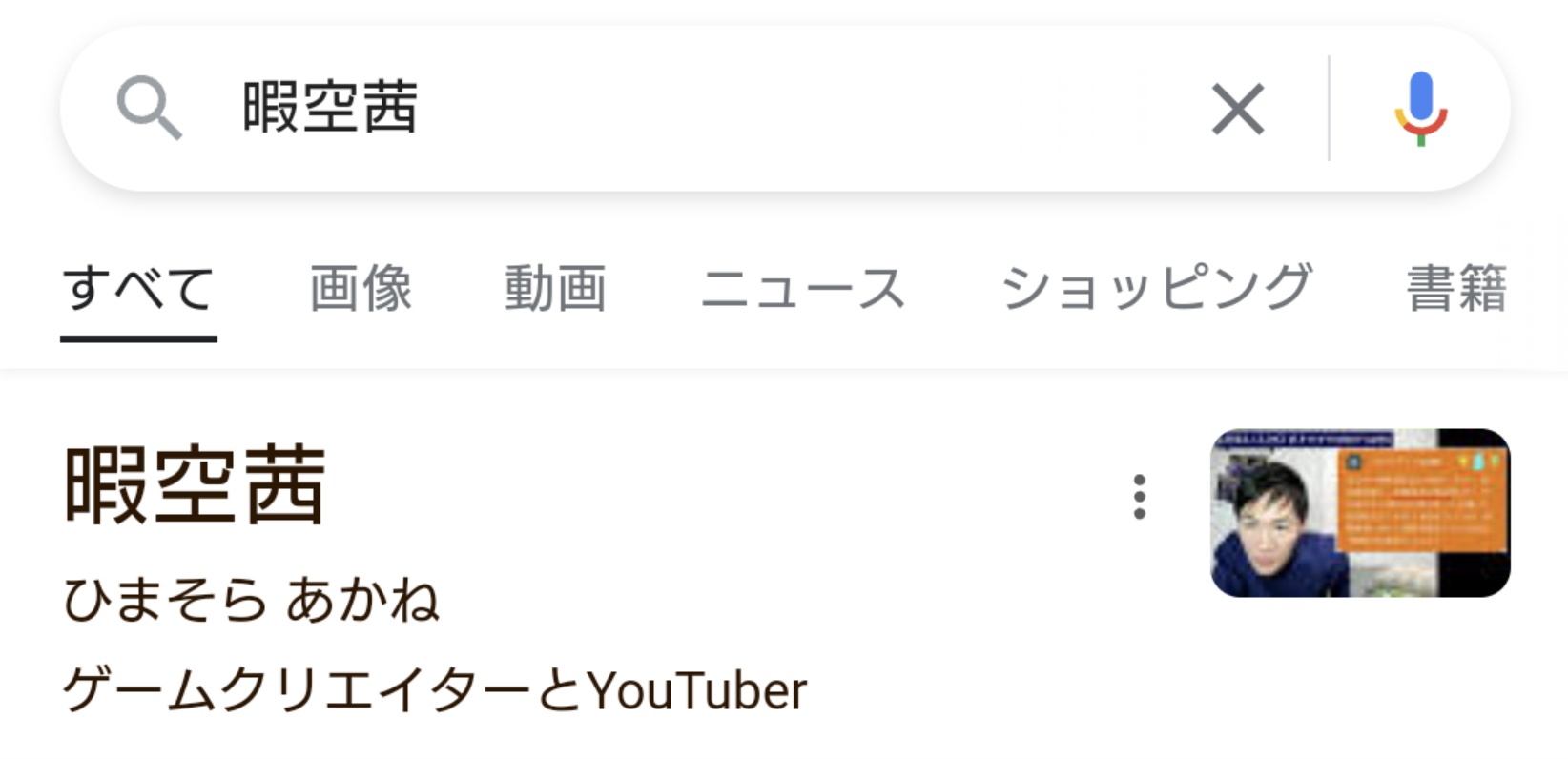Viewport: 1568px width, 759px height.
Task: Click the large 暇空茜 knowledge panel title
Action: click(196, 485)
